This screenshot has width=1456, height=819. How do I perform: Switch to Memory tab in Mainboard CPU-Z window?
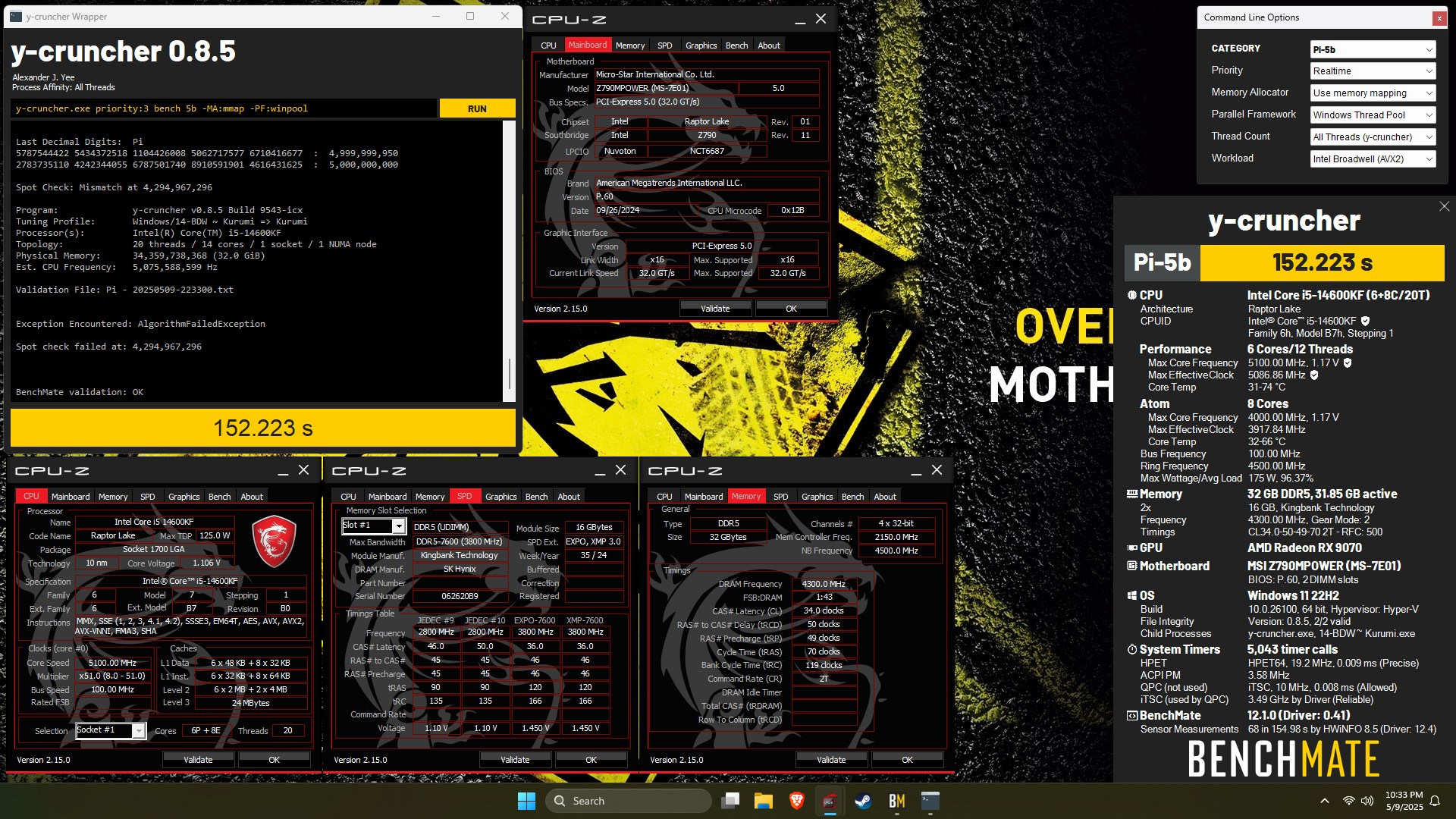click(629, 45)
